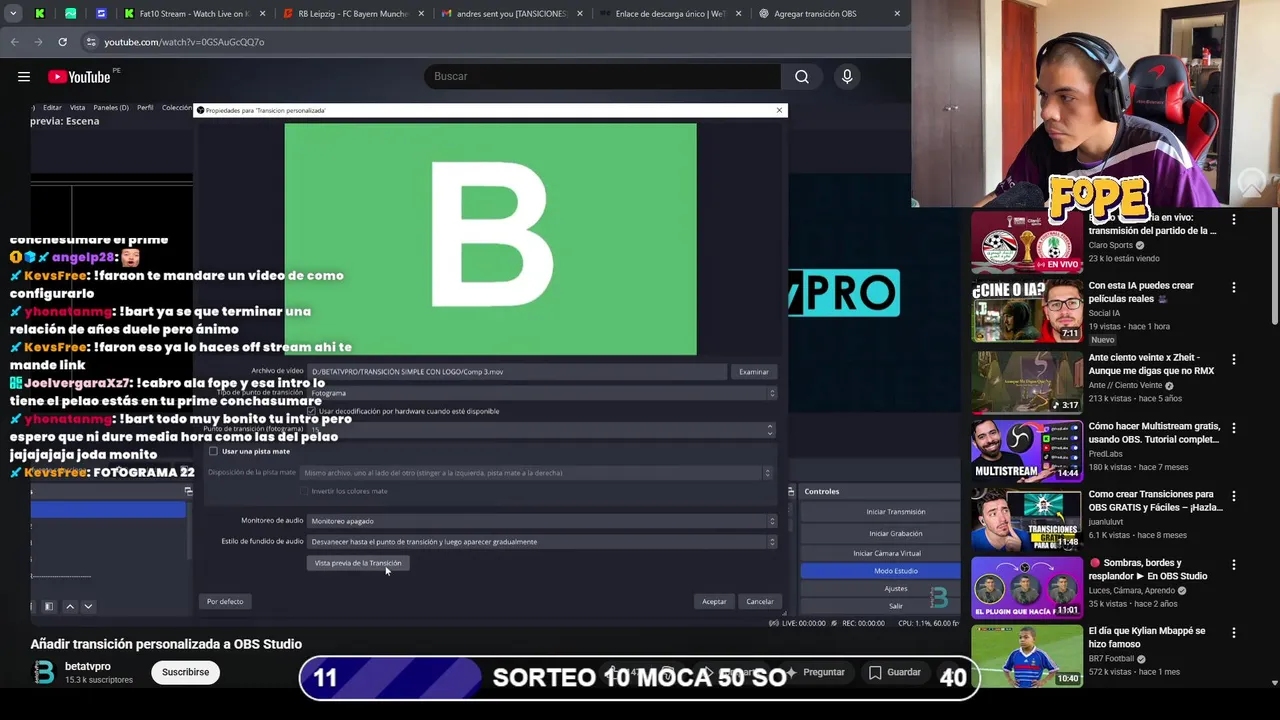The height and width of the screenshot is (720, 1280).
Task: Click the YouTube Buscar search field
Action: click(x=603, y=76)
